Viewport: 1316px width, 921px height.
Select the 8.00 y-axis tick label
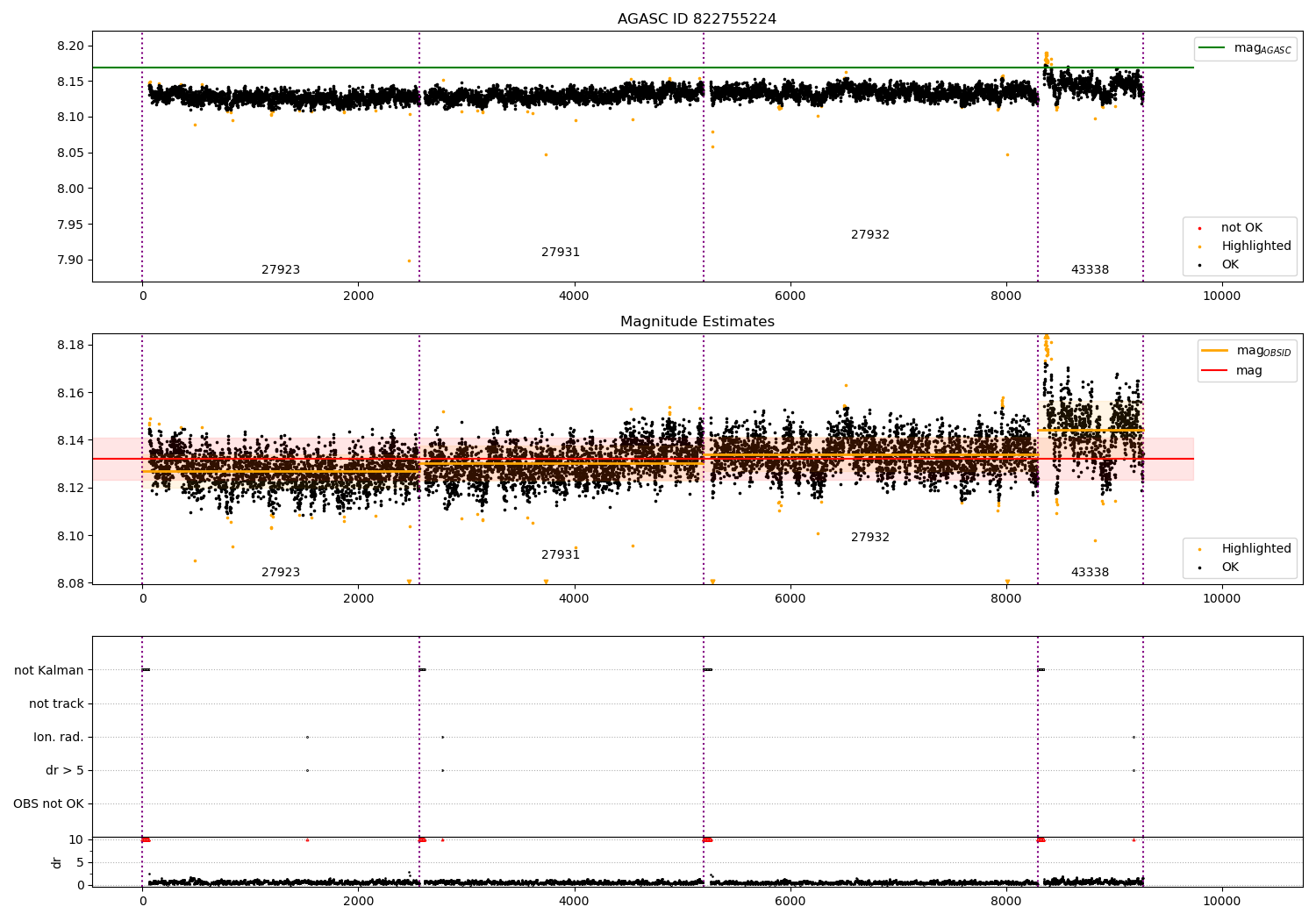[x=72, y=189]
